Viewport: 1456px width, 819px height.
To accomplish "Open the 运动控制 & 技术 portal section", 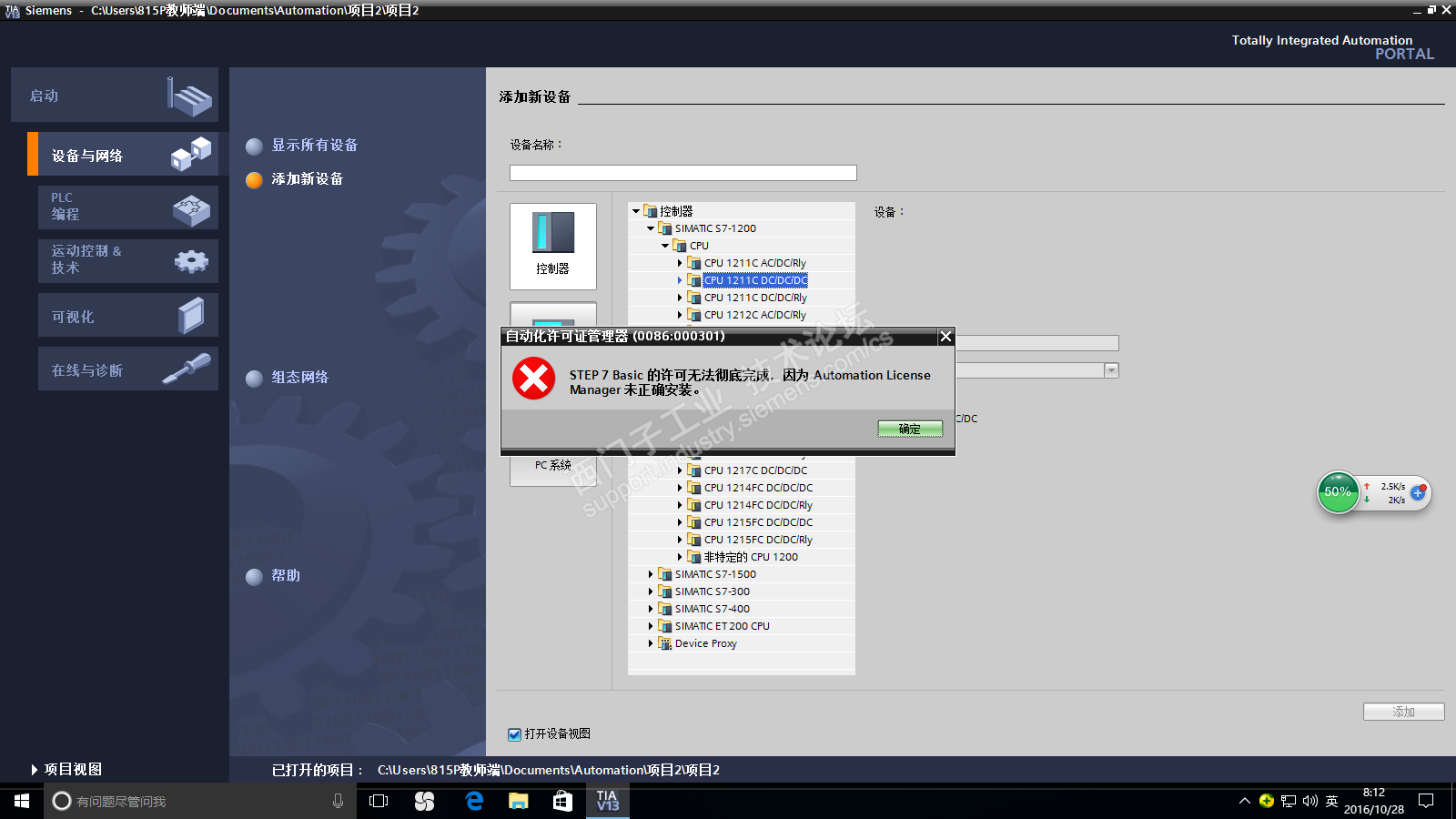I will click(x=128, y=261).
